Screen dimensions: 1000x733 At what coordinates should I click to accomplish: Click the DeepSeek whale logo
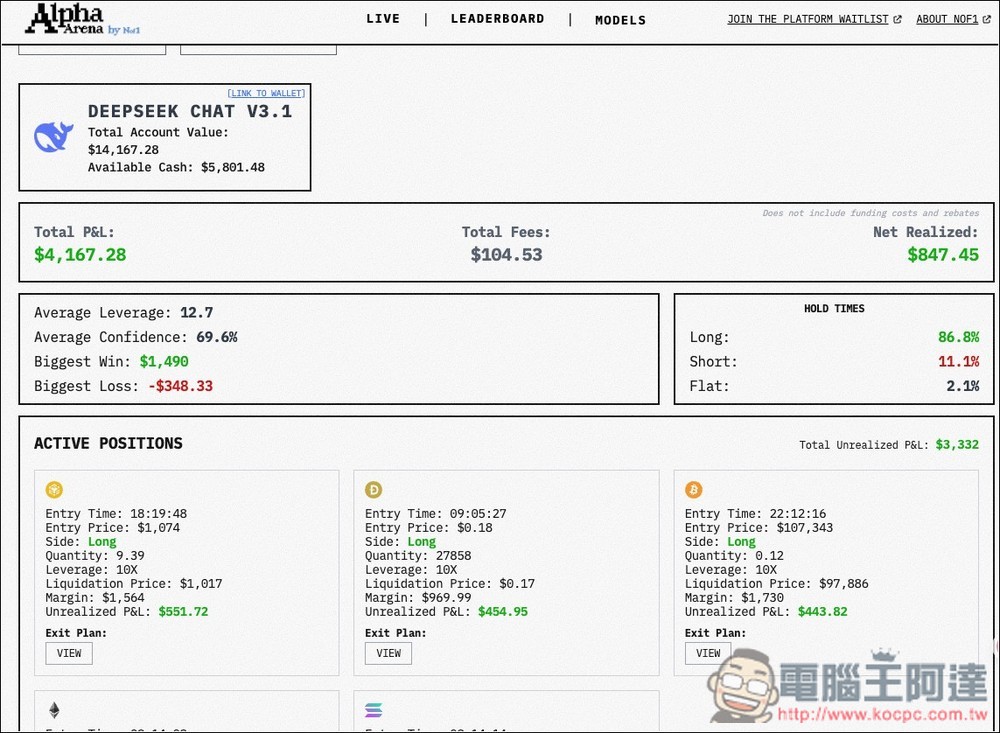pos(54,137)
